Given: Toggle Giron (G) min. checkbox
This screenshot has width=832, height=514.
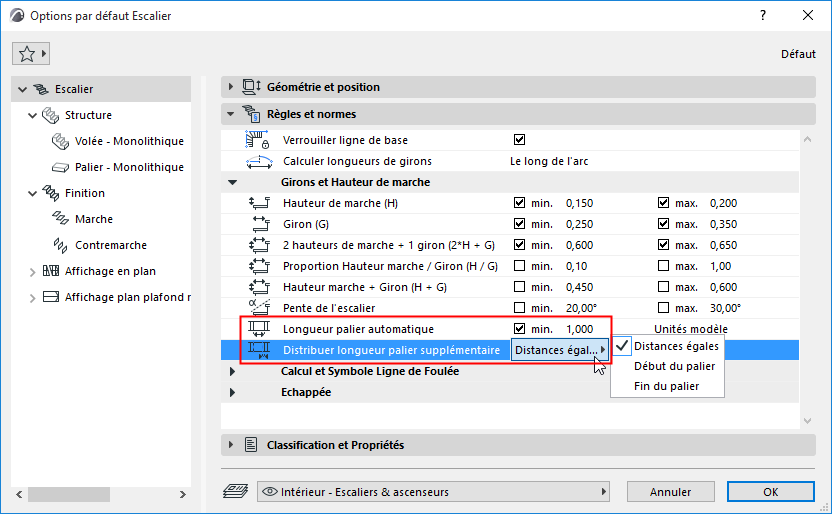Looking at the screenshot, I should click(519, 224).
